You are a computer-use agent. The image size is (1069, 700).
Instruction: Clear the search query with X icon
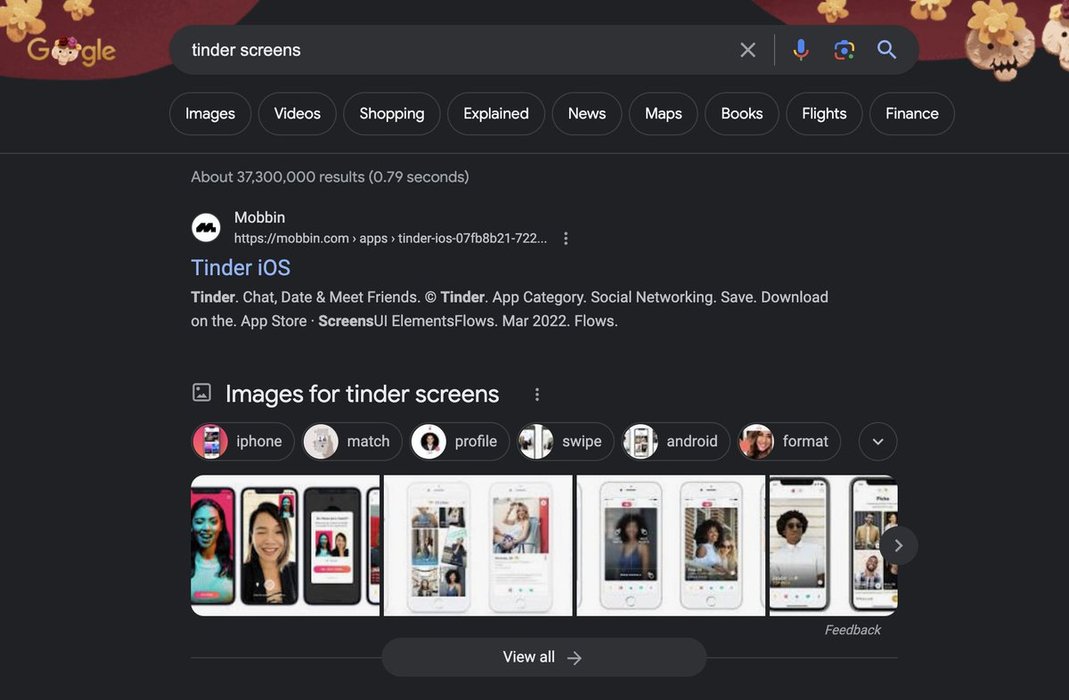tap(748, 50)
